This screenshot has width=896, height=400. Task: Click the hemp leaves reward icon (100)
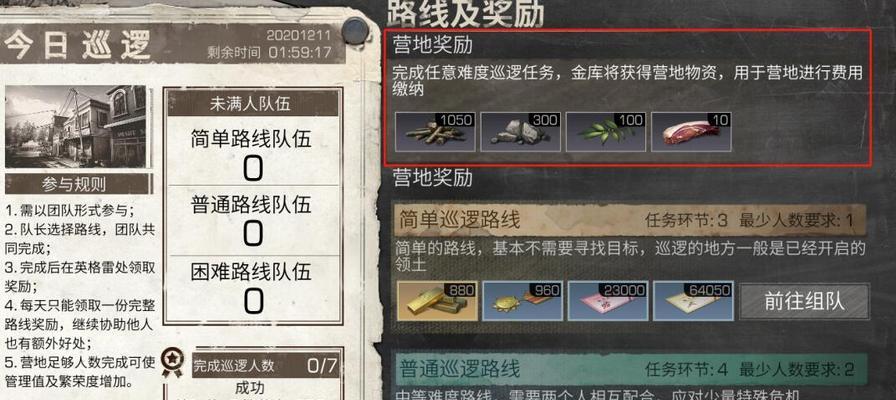(x=606, y=131)
